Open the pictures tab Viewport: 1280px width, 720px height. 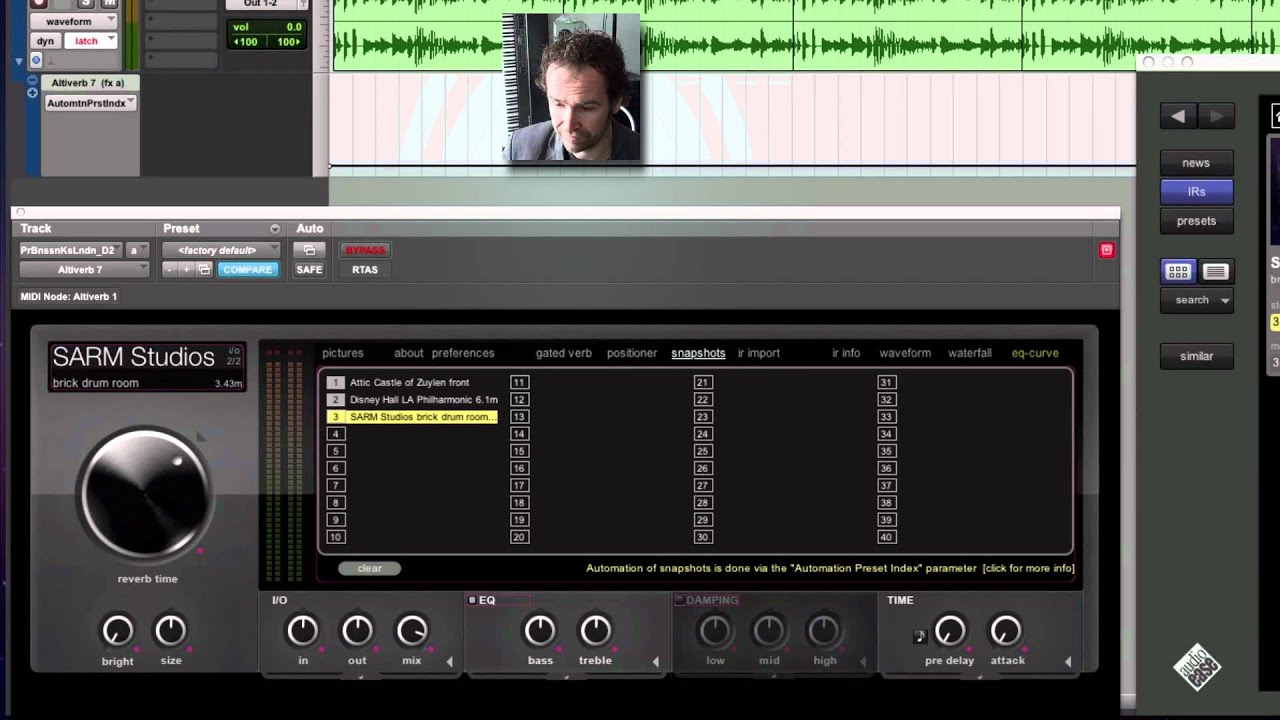(x=343, y=353)
